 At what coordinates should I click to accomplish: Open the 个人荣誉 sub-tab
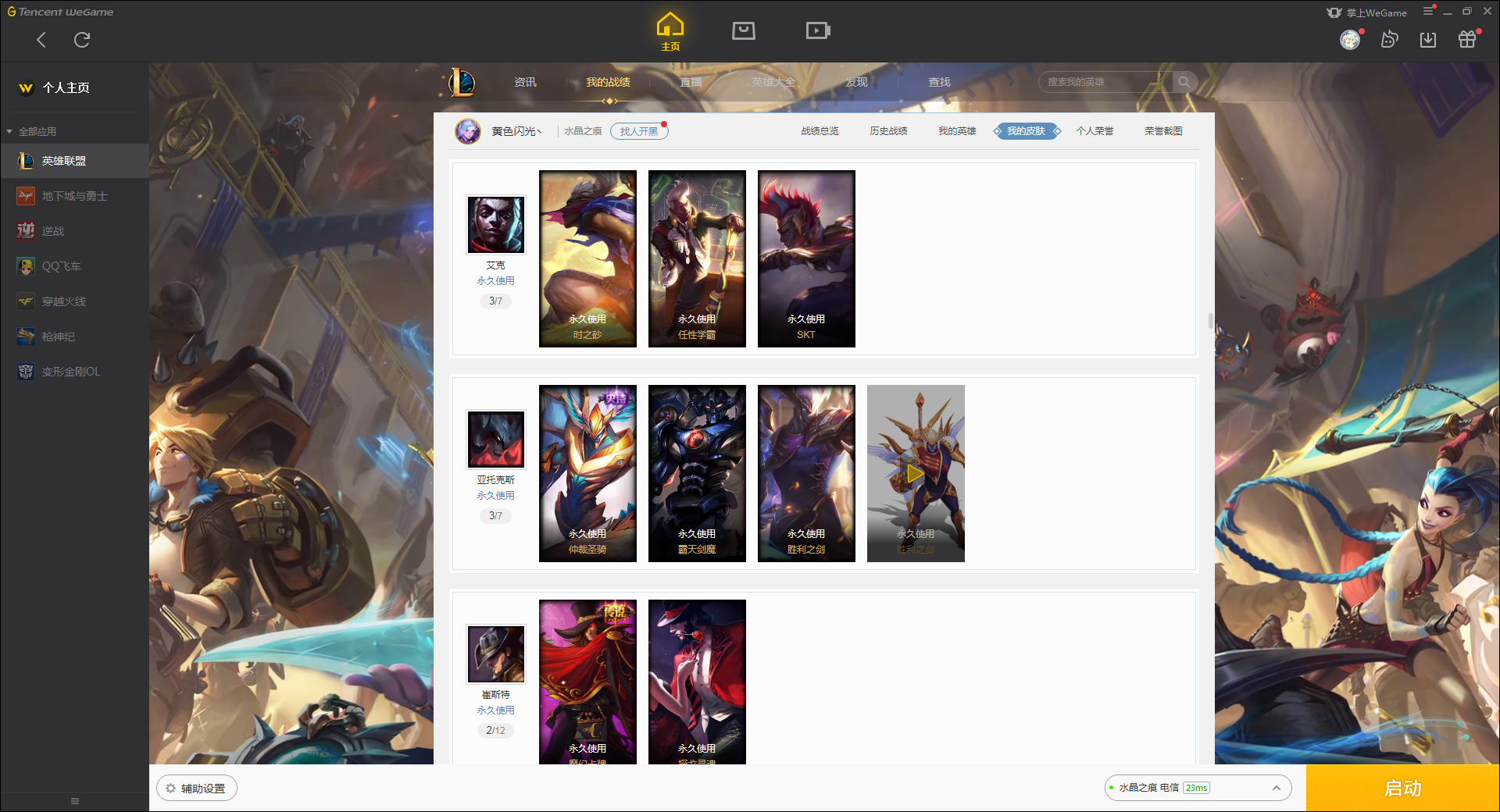(x=1095, y=131)
